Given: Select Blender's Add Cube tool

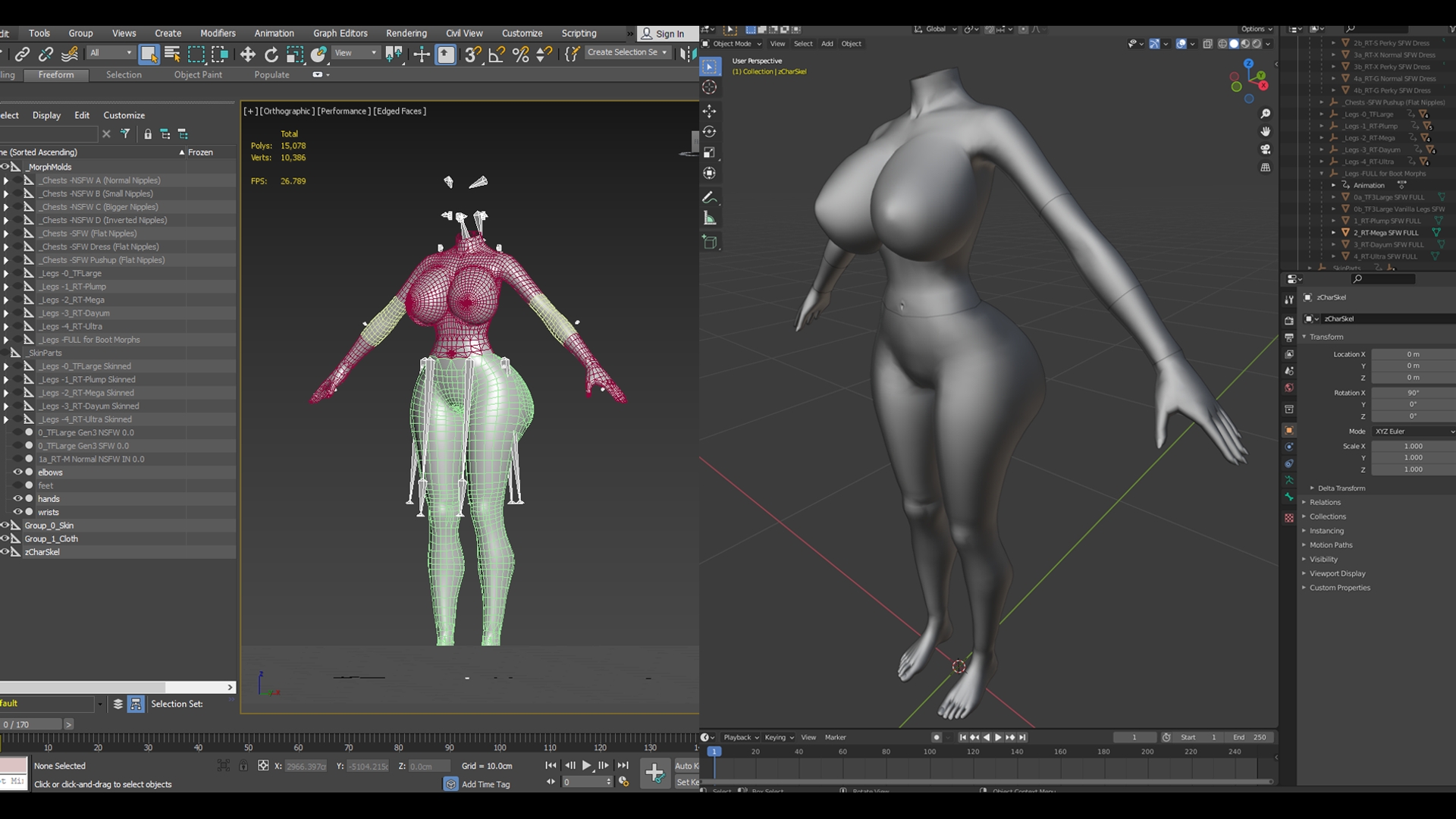Looking at the screenshot, I should [710, 243].
